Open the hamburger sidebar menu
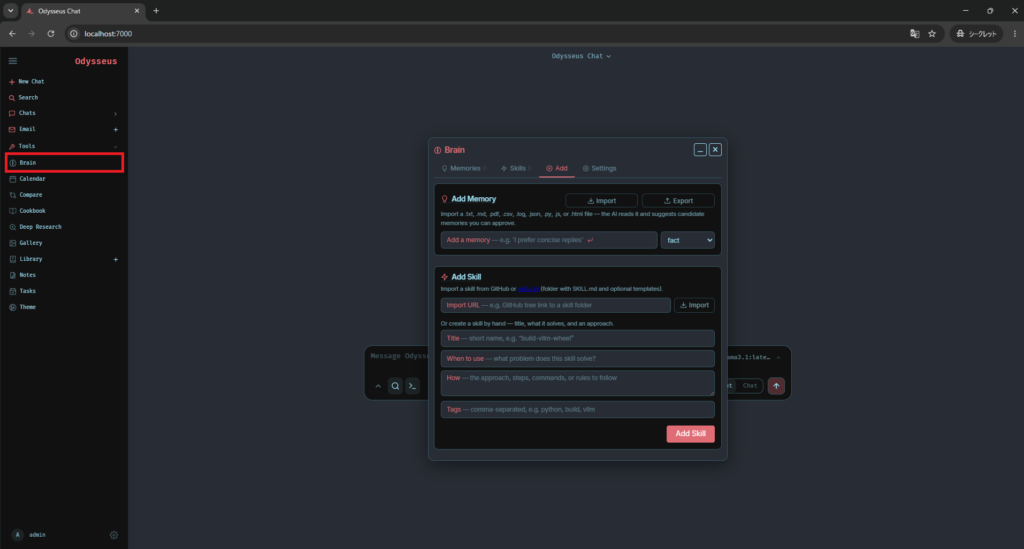The image size is (1024, 549). [x=12, y=61]
